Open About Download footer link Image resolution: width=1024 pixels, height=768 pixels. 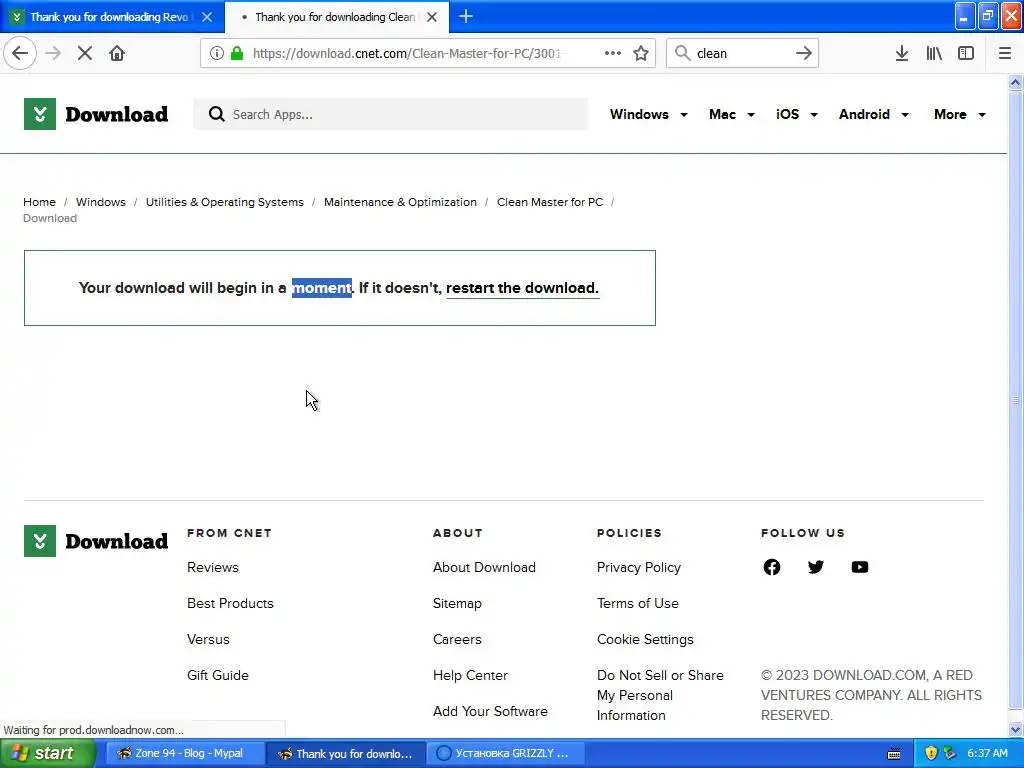click(x=484, y=568)
